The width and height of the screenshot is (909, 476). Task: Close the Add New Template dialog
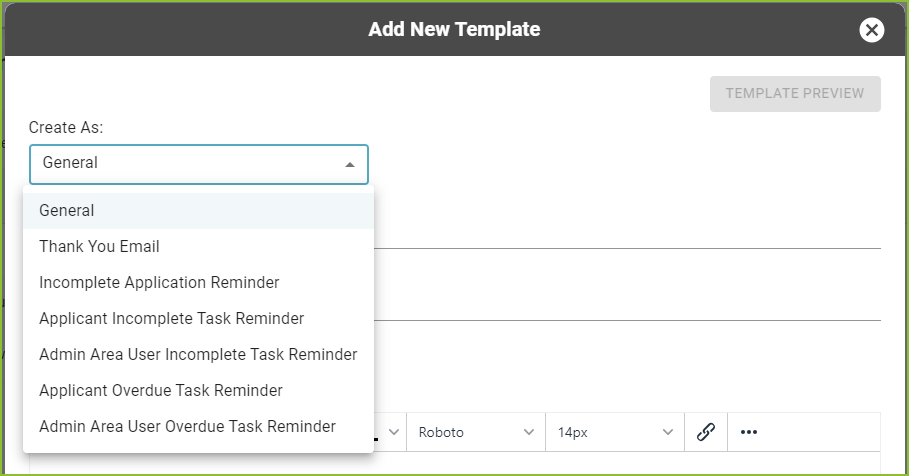(871, 30)
